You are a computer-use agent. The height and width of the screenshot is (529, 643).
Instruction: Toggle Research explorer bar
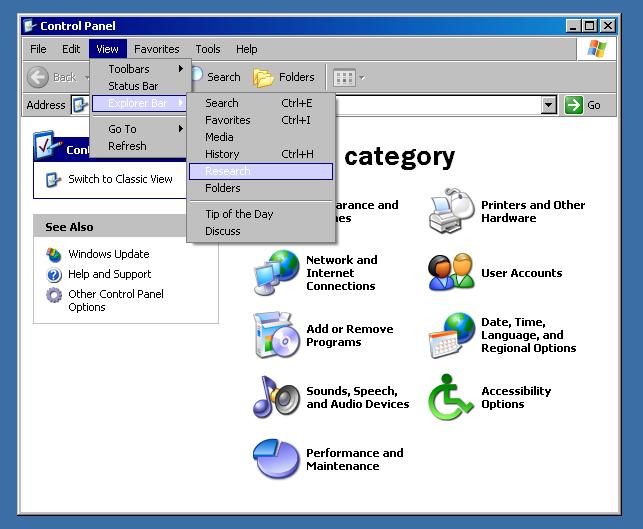coord(261,171)
